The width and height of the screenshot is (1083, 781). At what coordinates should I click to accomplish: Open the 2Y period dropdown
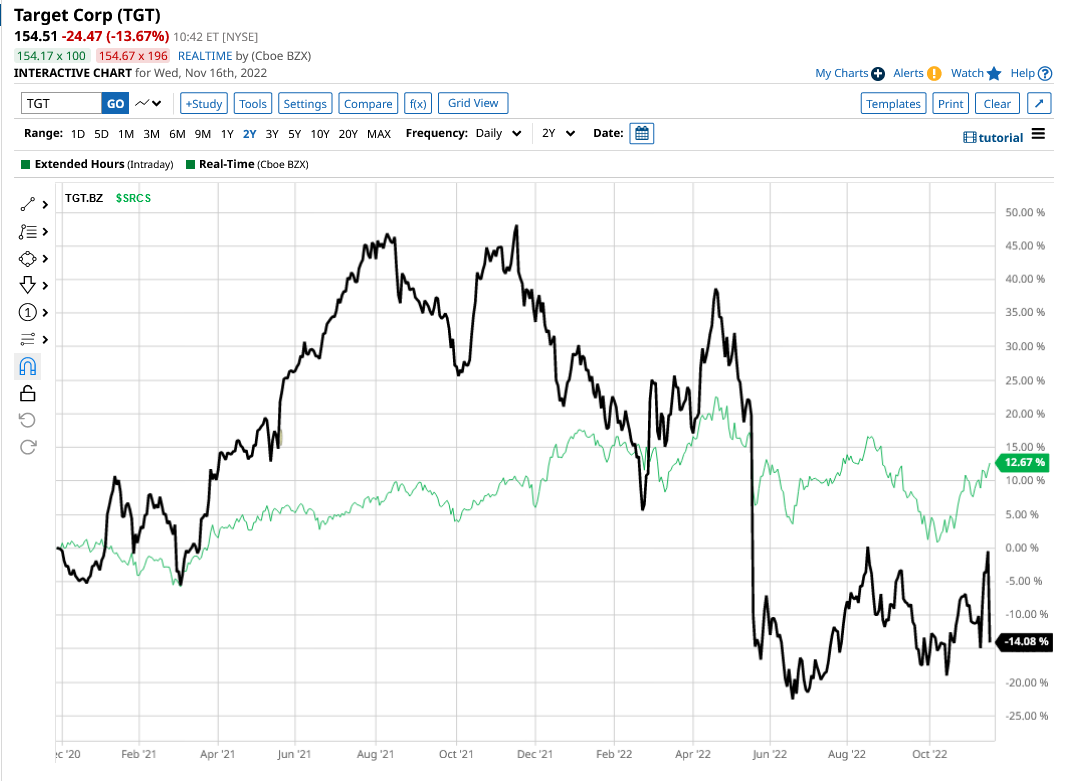click(x=558, y=133)
